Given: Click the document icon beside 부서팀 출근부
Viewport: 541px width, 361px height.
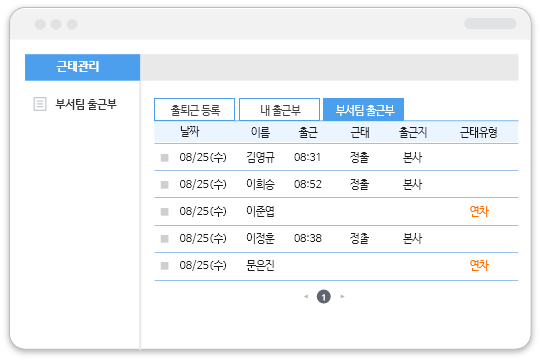Looking at the screenshot, I should (40, 104).
